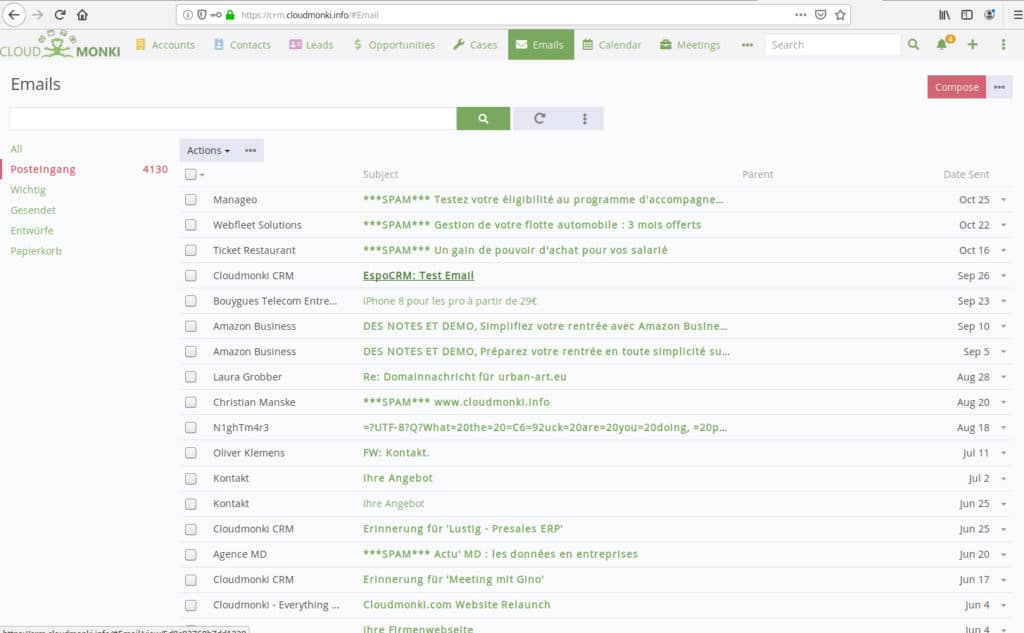Click the Cloud Monki logo
The height and width of the screenshot is (633, 1024).
60,44
